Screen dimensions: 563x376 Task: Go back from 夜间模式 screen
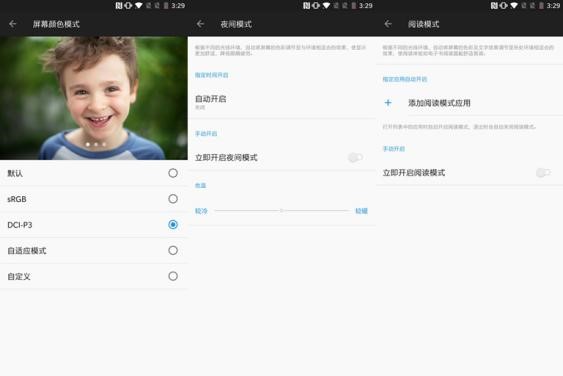click(200, 24)
